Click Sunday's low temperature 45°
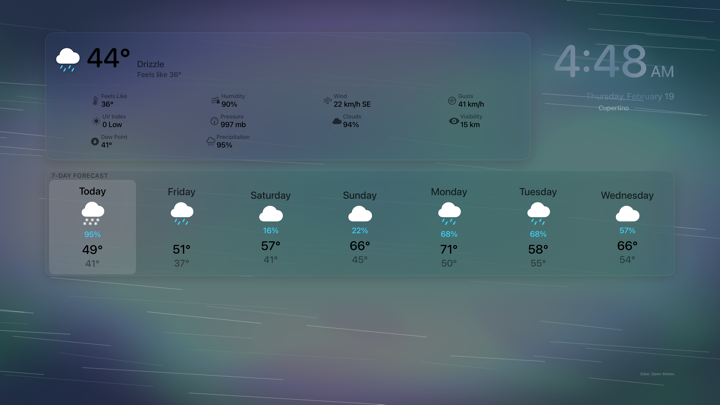The height and width of the screenshot is (405, 720). click(x=360, y=259)
